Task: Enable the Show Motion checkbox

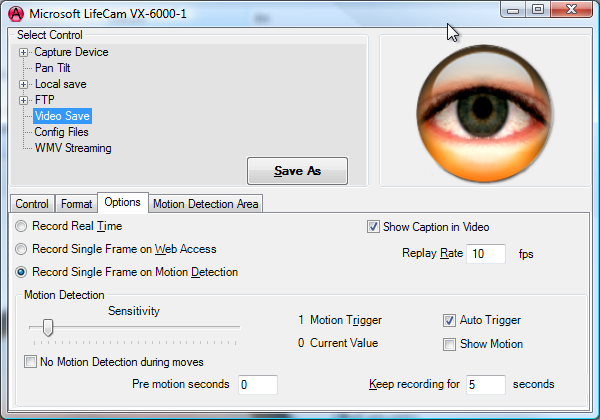Action: pyautogui.click(x=450, y=344)
